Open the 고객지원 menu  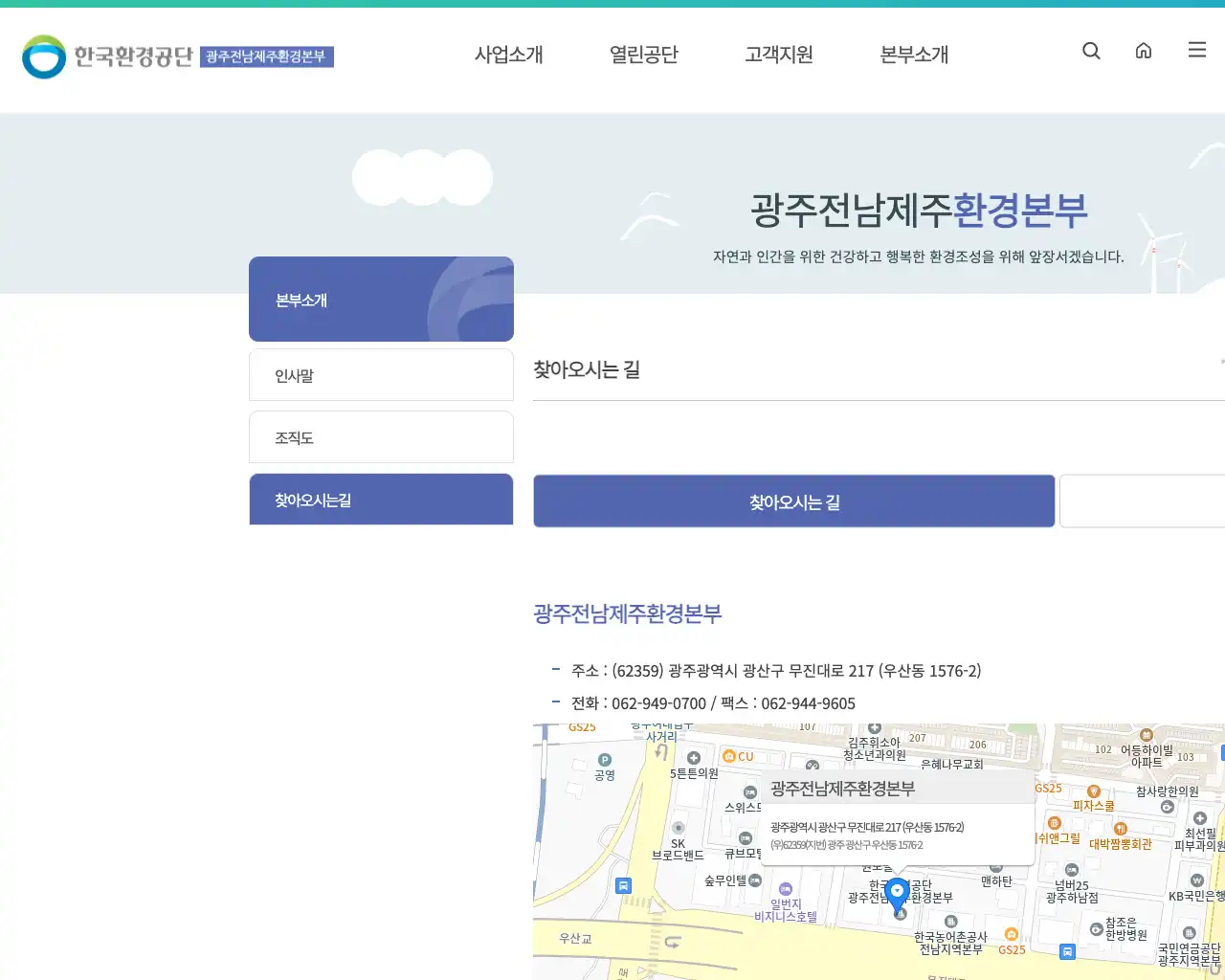(x=778, y=56)
